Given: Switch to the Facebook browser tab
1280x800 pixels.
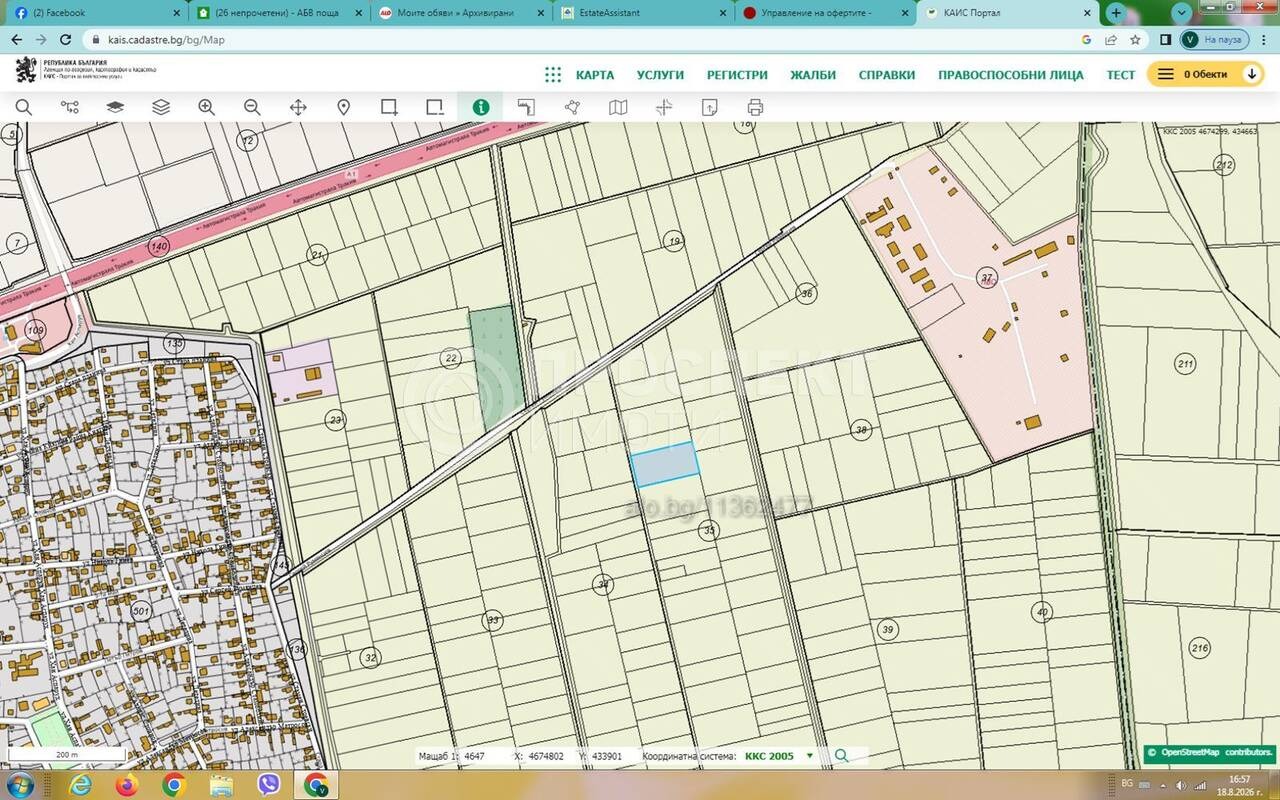Looking at the screenshot, I should (94, 13).
